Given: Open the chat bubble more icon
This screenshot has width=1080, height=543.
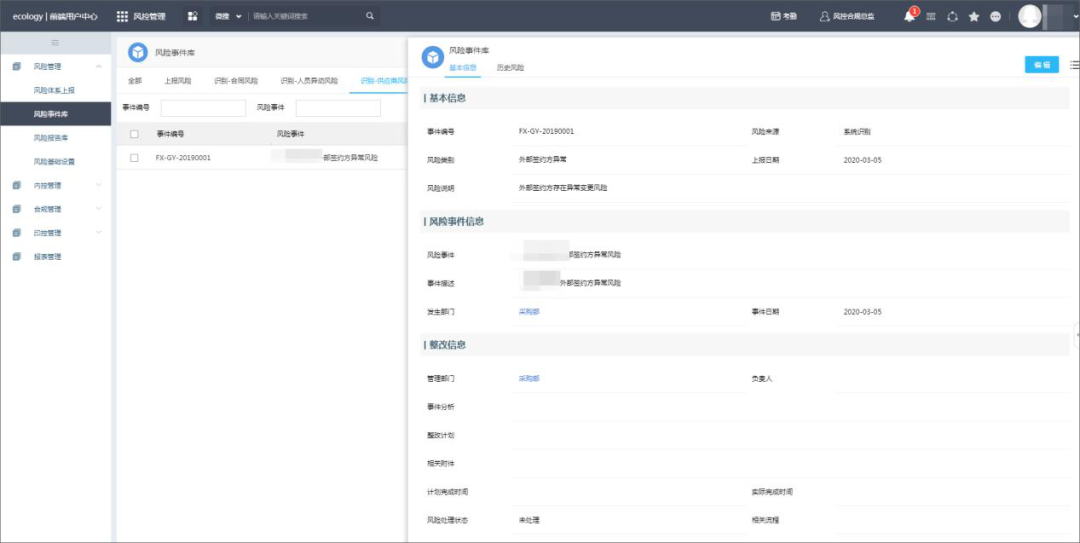Looking at the screenshot, I should 995,17.
